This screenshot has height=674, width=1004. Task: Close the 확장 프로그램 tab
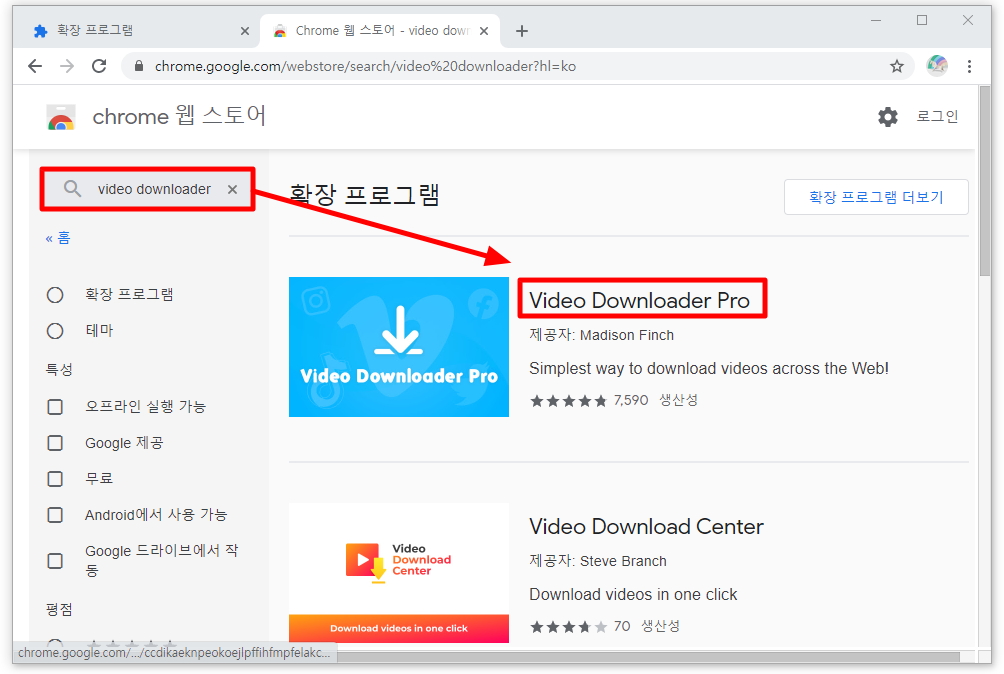tap(245, 31)
